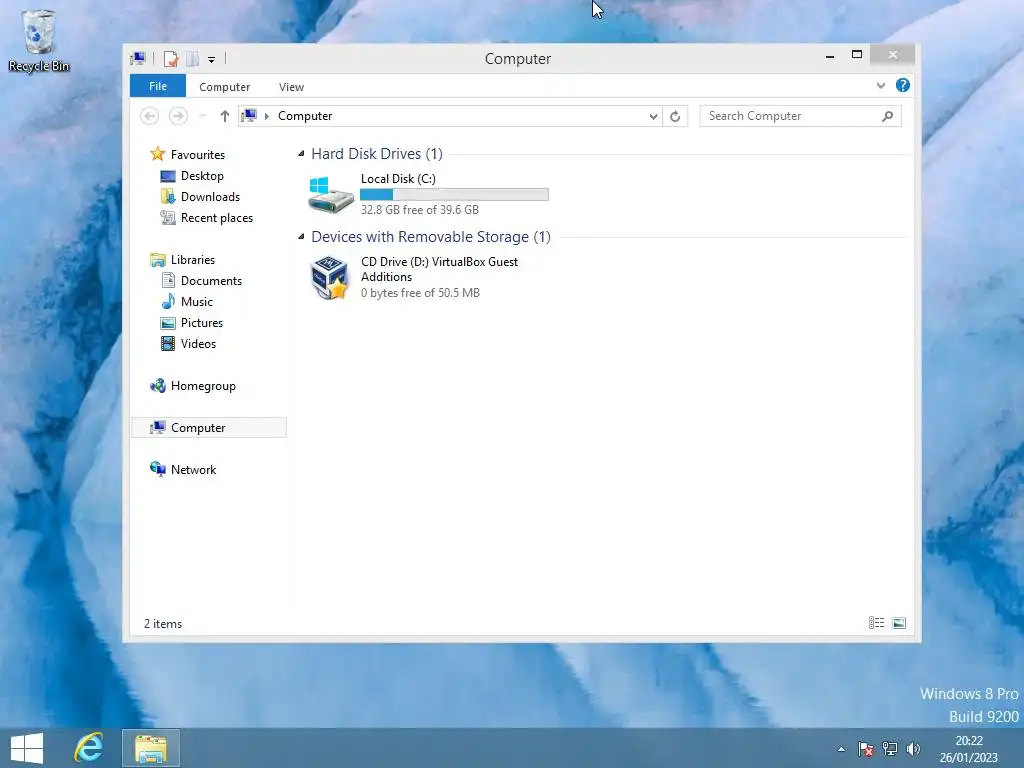1024x768 pixels.
Task: Click 0 bytes free of 50.5 MB text
Action: pos(421,293)
